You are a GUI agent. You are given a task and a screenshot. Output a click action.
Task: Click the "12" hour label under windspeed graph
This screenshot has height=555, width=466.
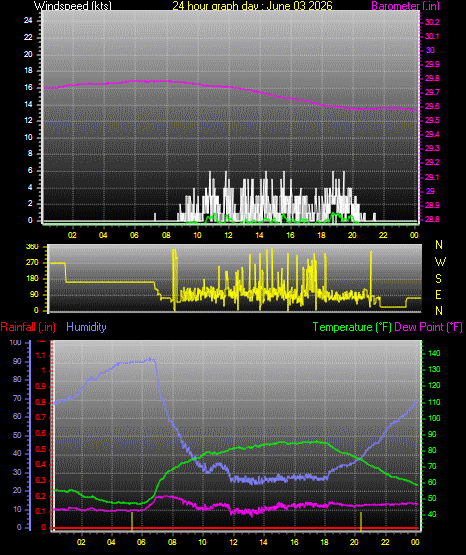point(228,235)
